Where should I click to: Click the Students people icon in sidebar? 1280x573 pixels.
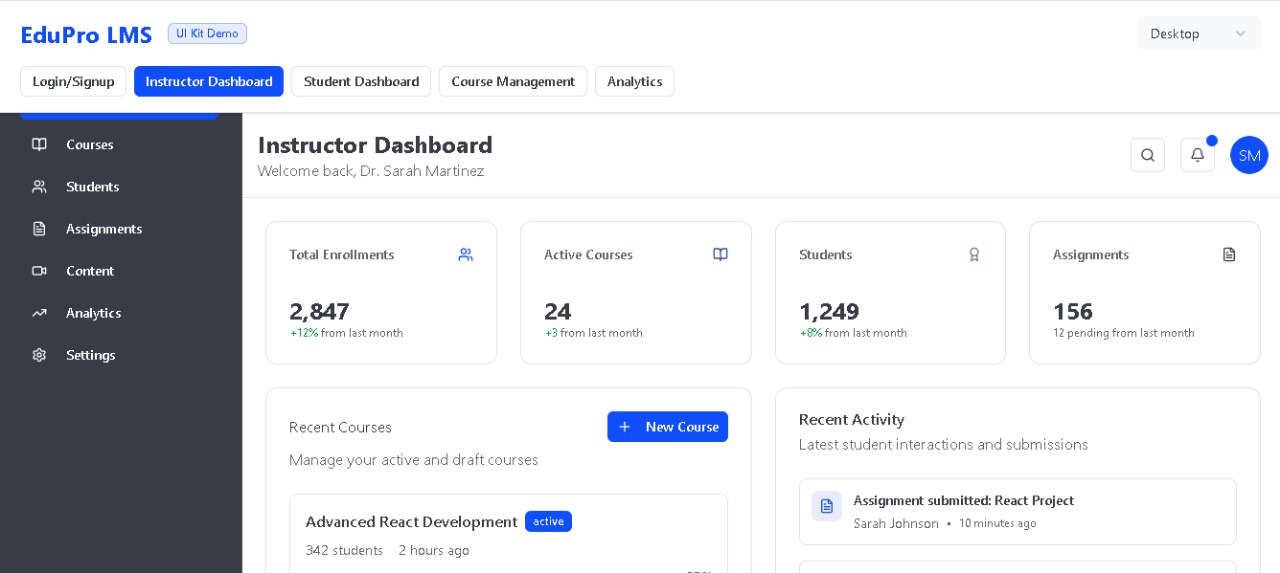click(39, 187)
